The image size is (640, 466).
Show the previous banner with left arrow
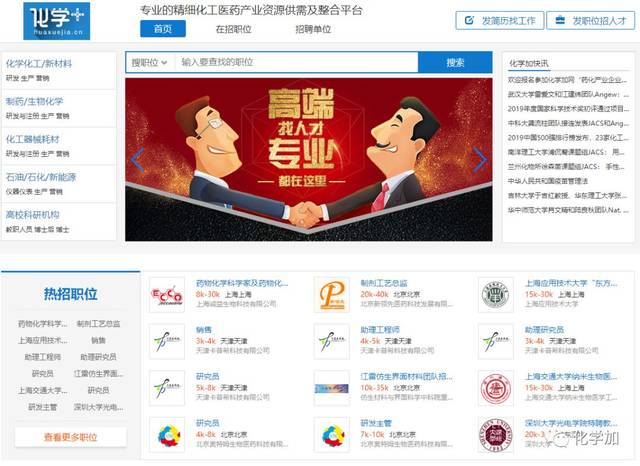[x=138, y=160]
